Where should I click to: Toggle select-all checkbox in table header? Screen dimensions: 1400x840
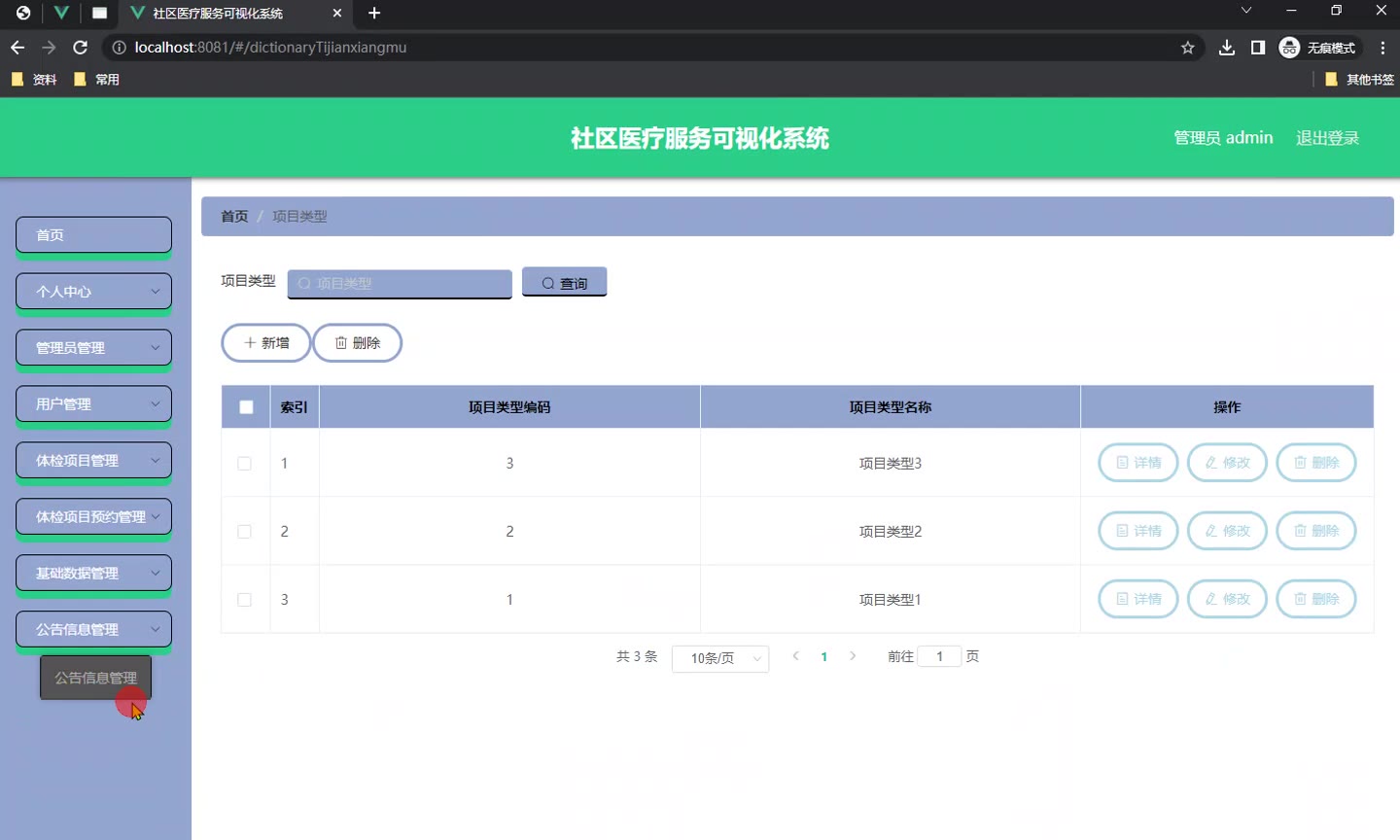point(246,407)
